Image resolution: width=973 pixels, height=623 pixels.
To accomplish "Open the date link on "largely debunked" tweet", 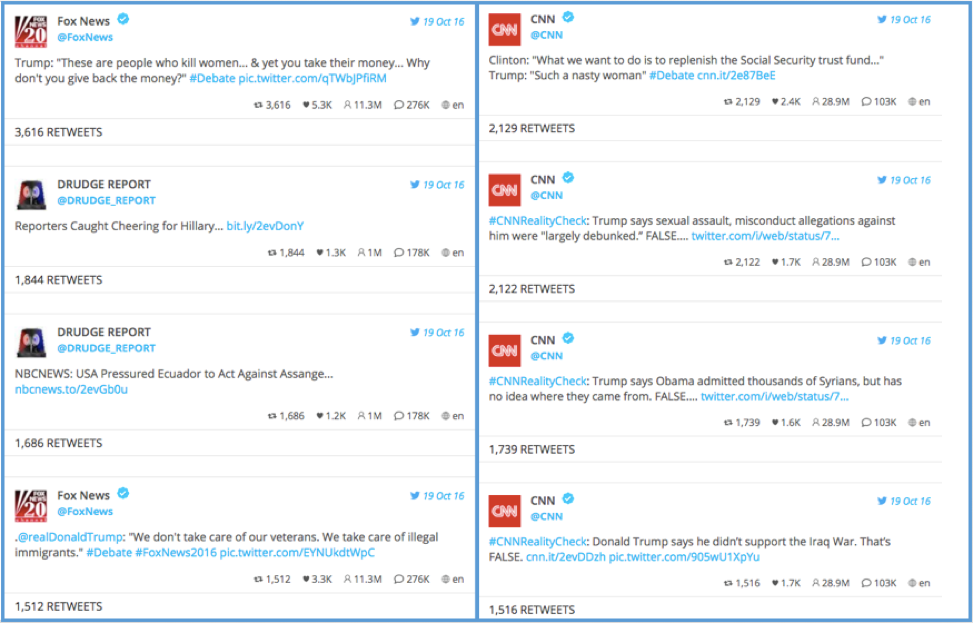I will (910, 180).
